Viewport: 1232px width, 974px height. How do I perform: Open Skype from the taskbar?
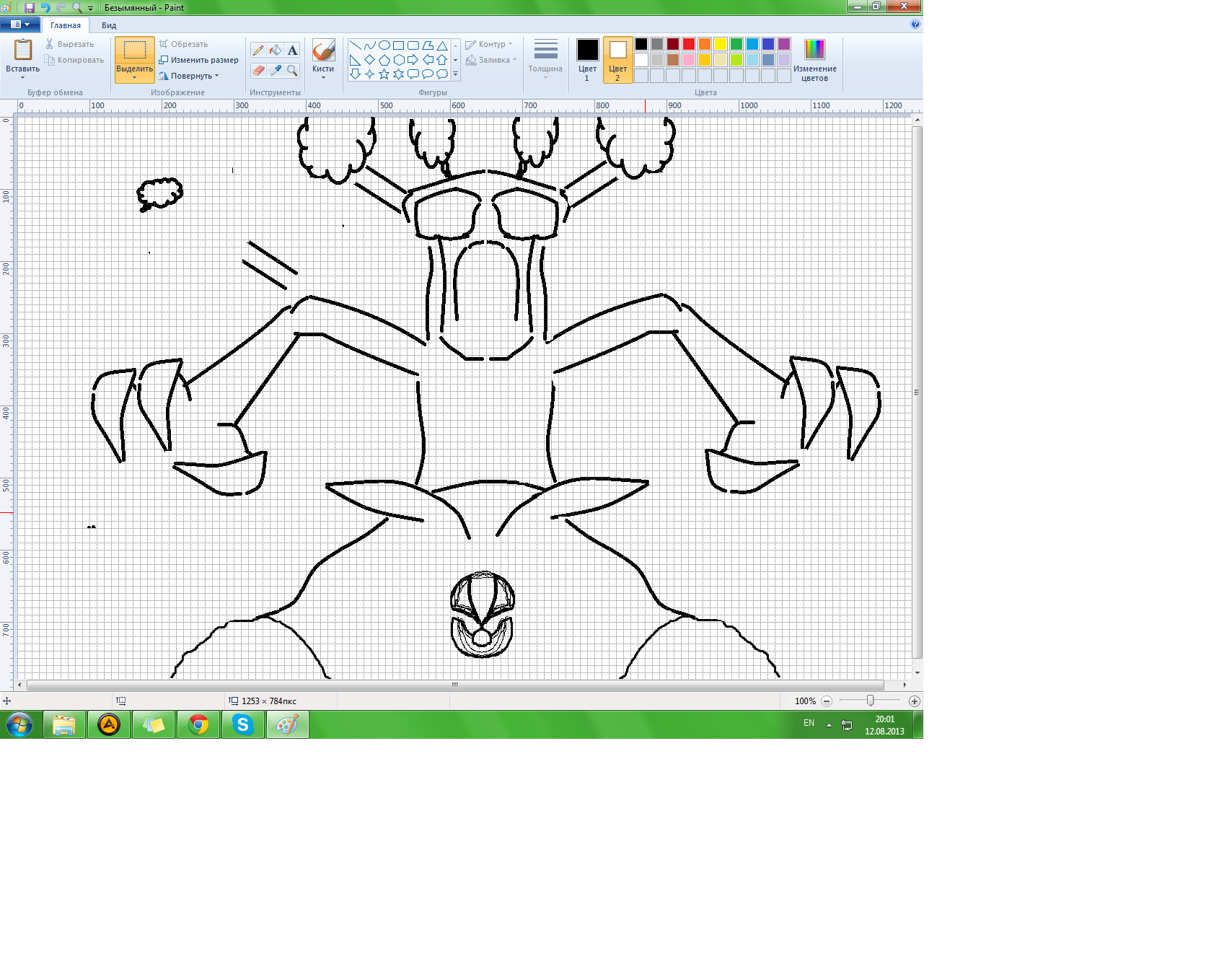[243, 724]
